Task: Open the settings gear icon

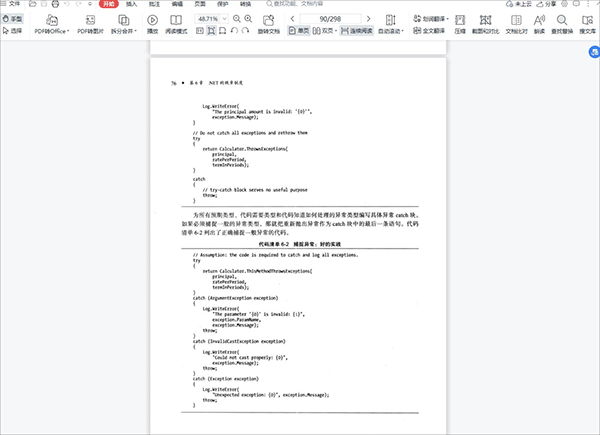Action: (x=564, y=4)
